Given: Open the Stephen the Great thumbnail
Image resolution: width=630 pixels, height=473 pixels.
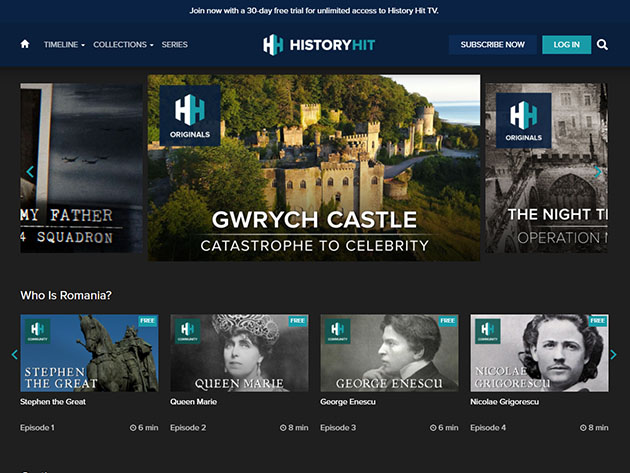Looking at the screenshot, I should (89, 353).
